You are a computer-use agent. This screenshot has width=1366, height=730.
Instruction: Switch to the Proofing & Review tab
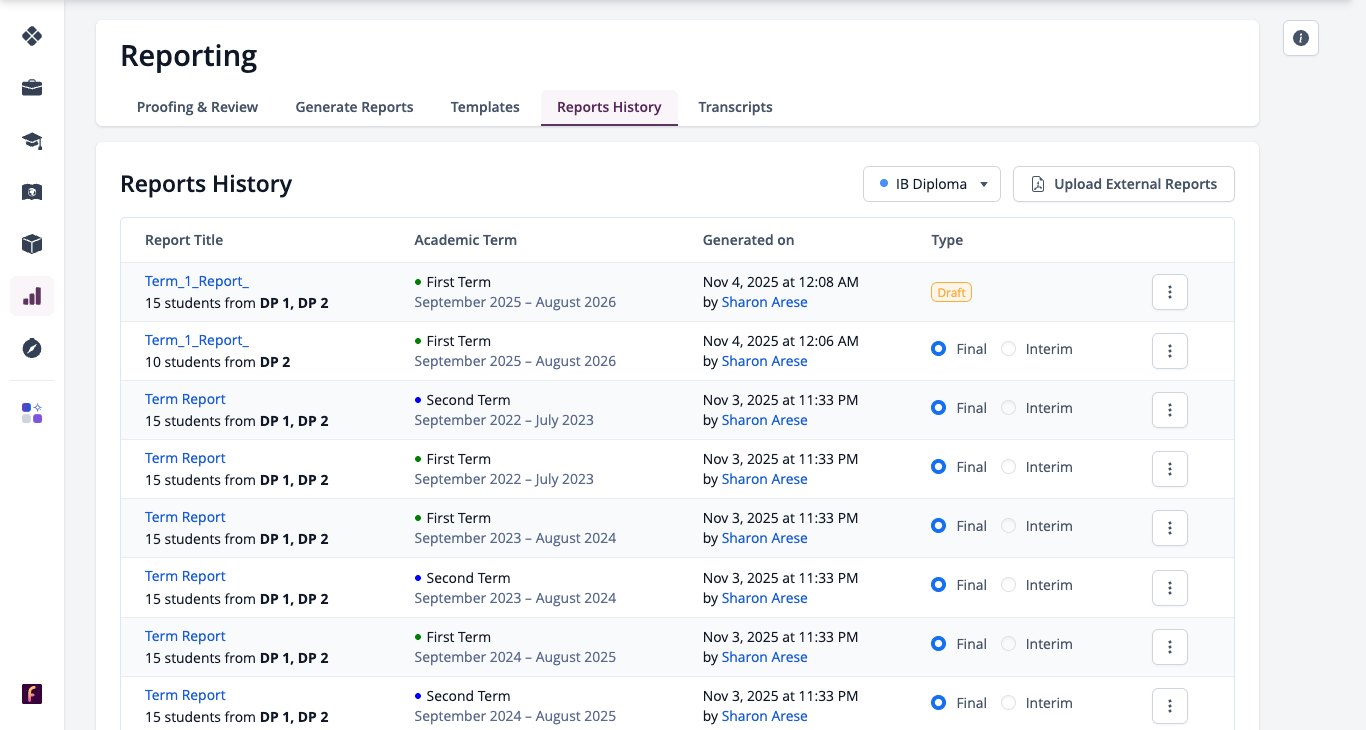point(197,107)
